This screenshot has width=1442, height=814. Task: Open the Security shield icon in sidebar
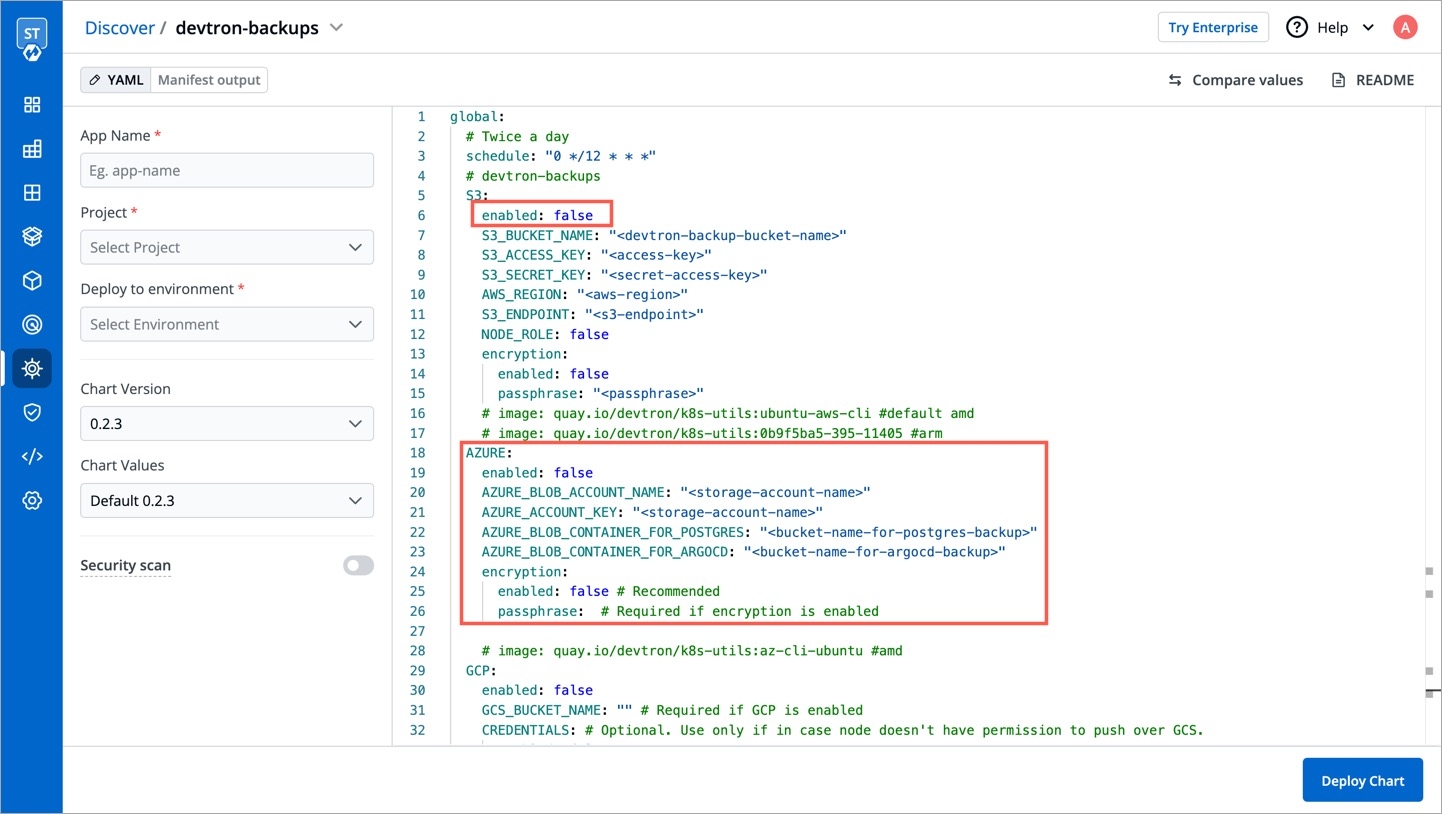click(x=32, y=412)
